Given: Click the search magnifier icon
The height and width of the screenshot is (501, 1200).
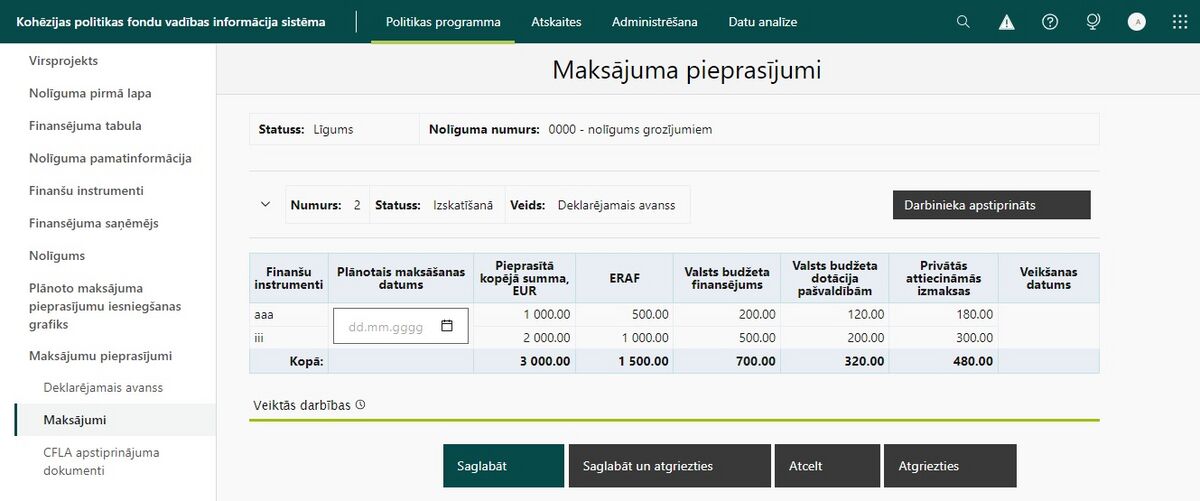Looking at the screenshot, I should (963, 21).
